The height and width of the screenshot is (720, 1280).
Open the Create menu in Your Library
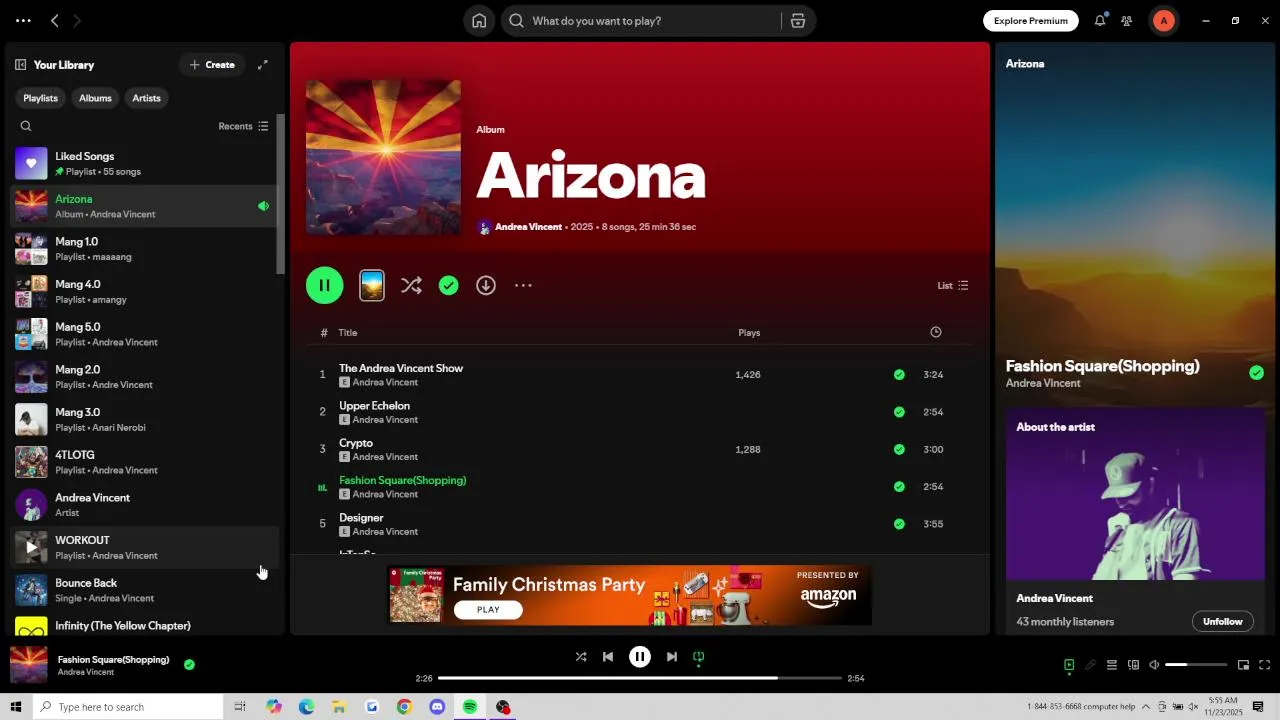coord(212,65)
